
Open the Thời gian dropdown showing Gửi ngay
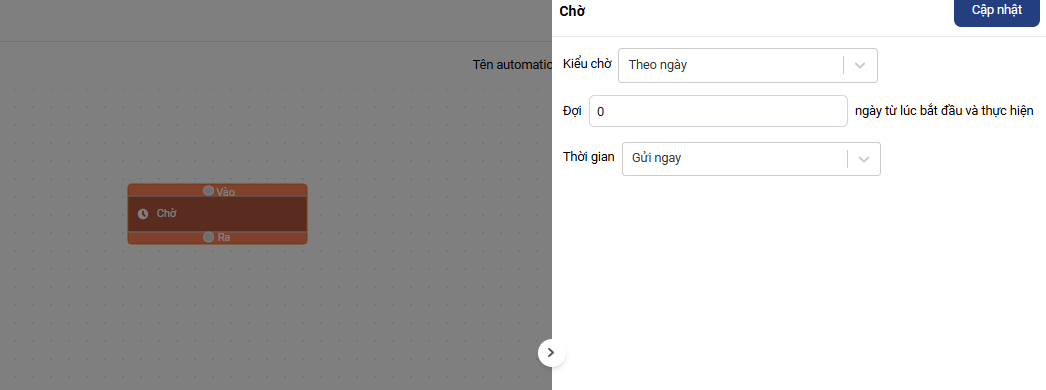click(751, 159)
